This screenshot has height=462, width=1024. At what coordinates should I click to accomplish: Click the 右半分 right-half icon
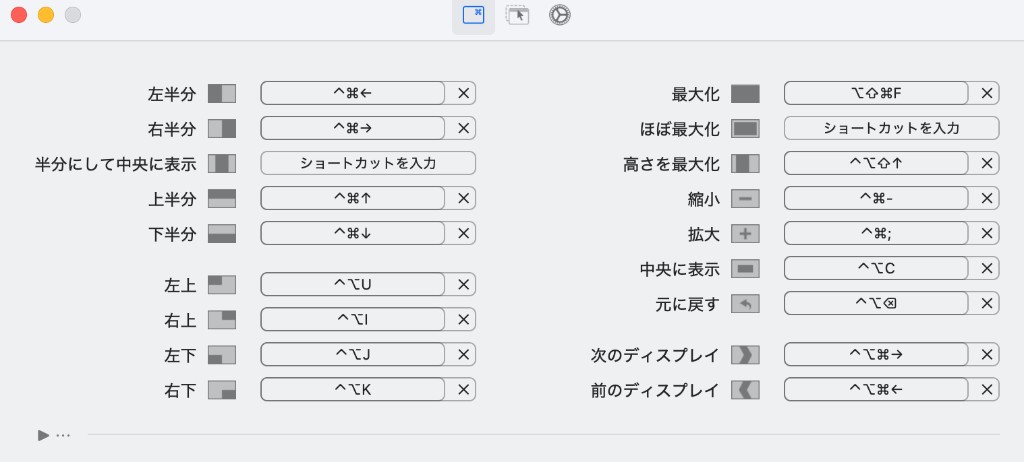point(222,129)
